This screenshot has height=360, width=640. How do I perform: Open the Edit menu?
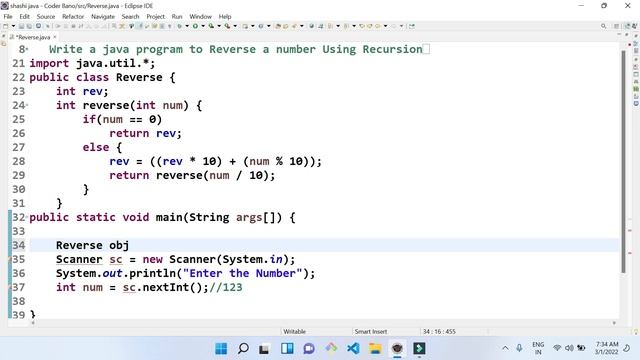tap(24, 16)
